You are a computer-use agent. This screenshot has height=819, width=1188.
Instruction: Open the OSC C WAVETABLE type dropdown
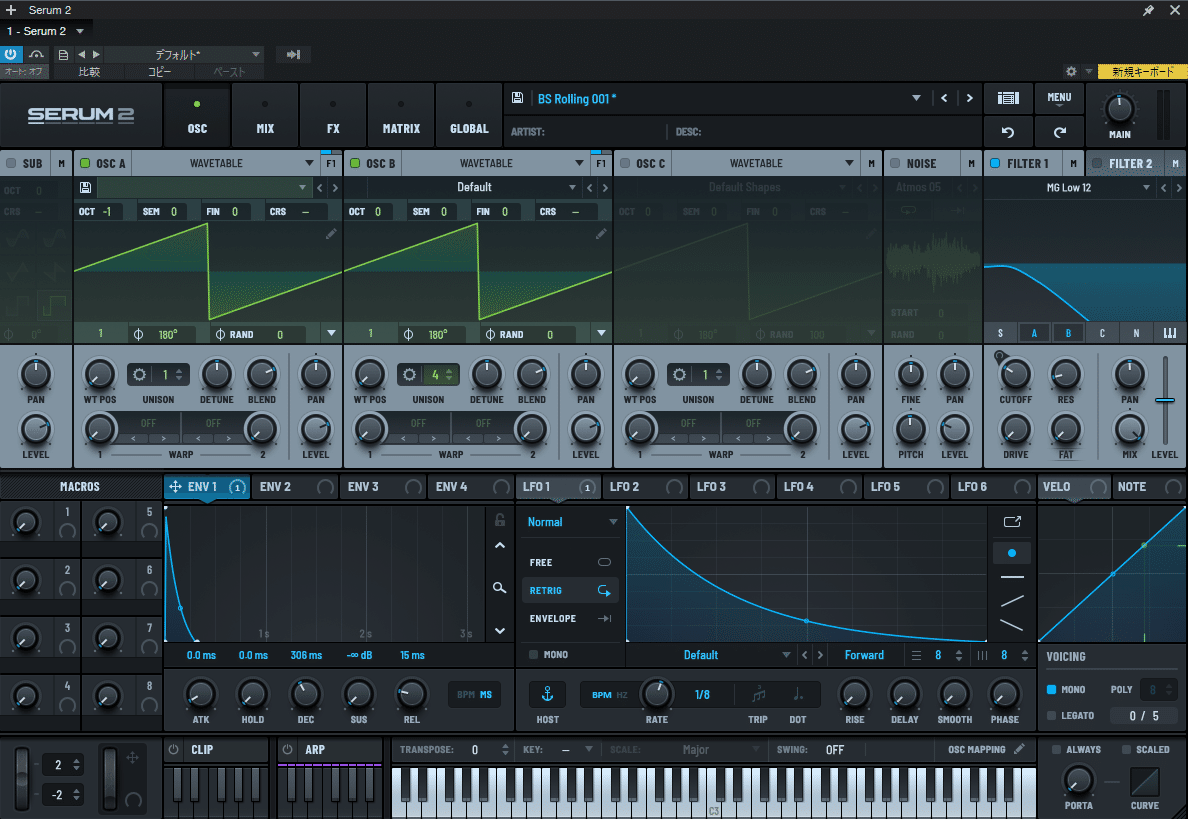pyautogui.click(x=764, y=163)
